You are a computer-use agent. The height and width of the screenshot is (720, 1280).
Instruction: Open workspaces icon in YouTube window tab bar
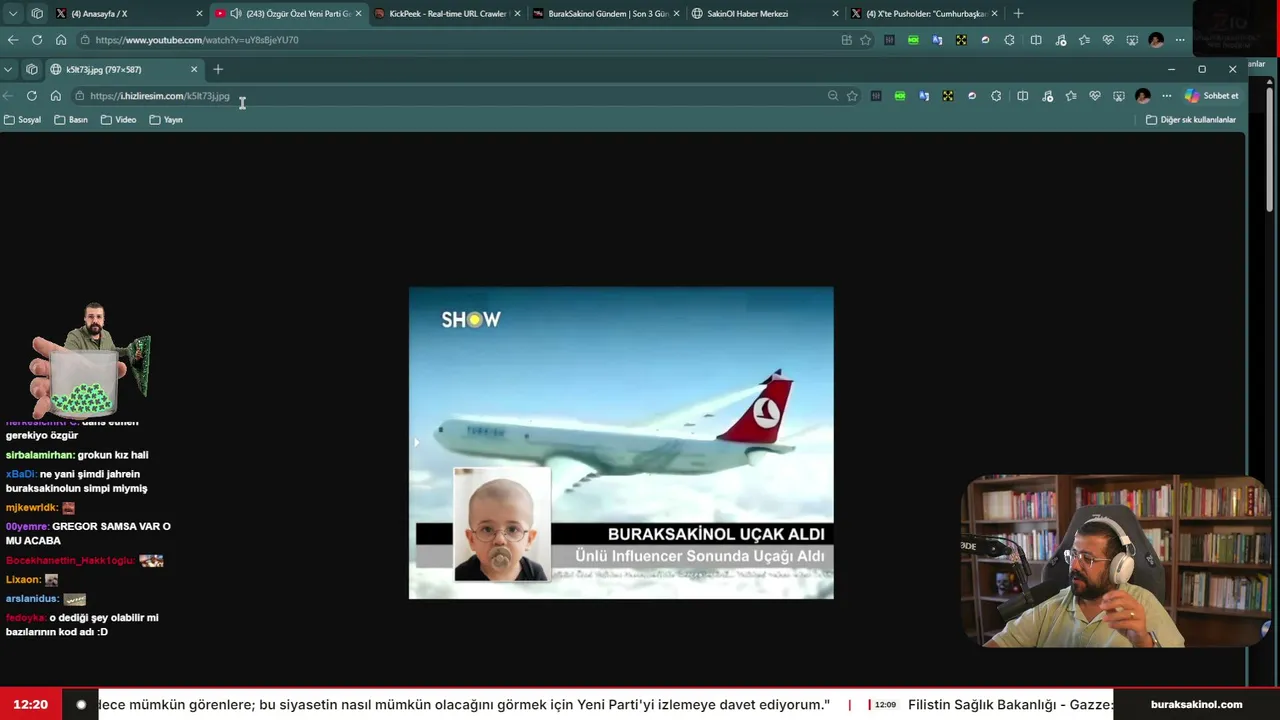click(x=37, y=14)
